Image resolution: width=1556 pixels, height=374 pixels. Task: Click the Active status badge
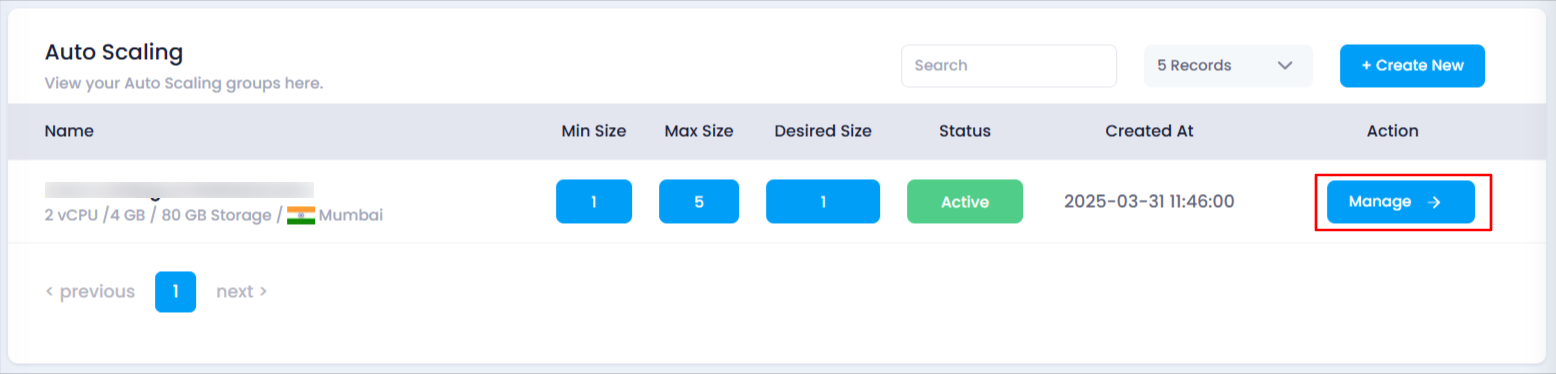tap(965, 202)
